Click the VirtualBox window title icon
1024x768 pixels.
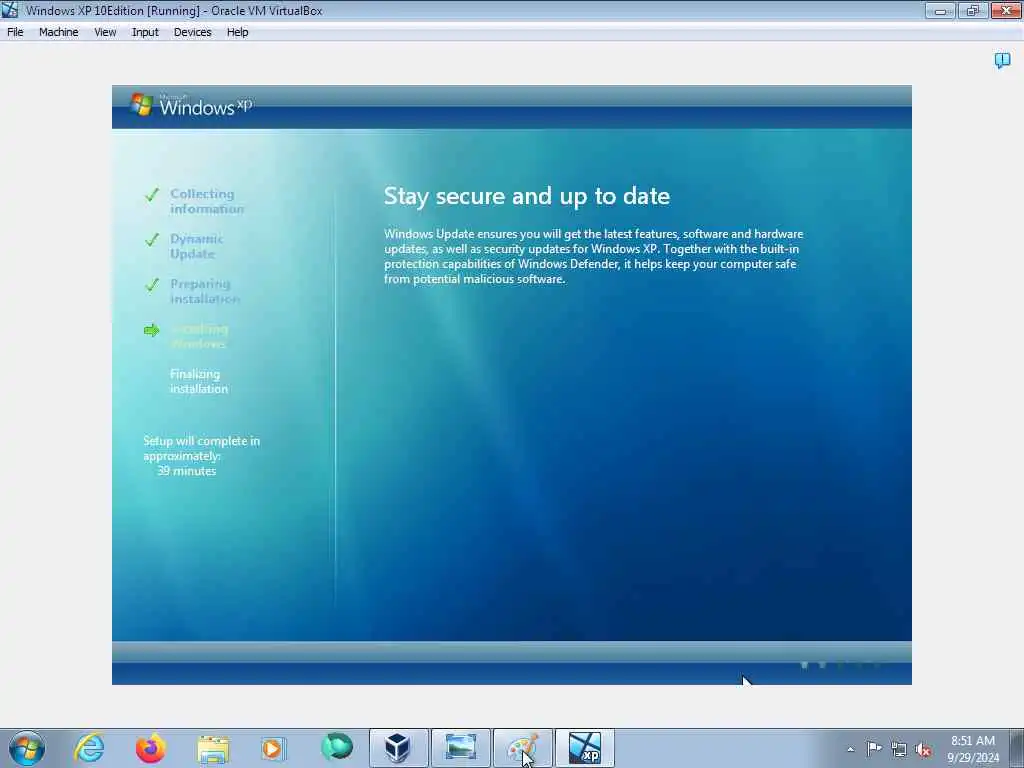pyautogui.click(x=10, y=10)
